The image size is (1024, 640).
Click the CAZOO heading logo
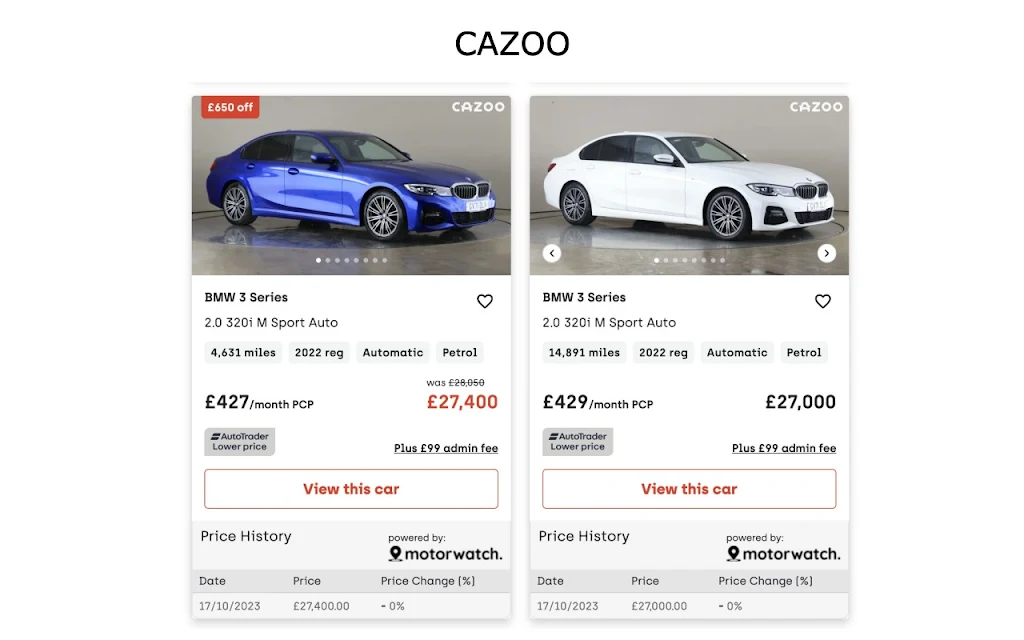point(512,44)
